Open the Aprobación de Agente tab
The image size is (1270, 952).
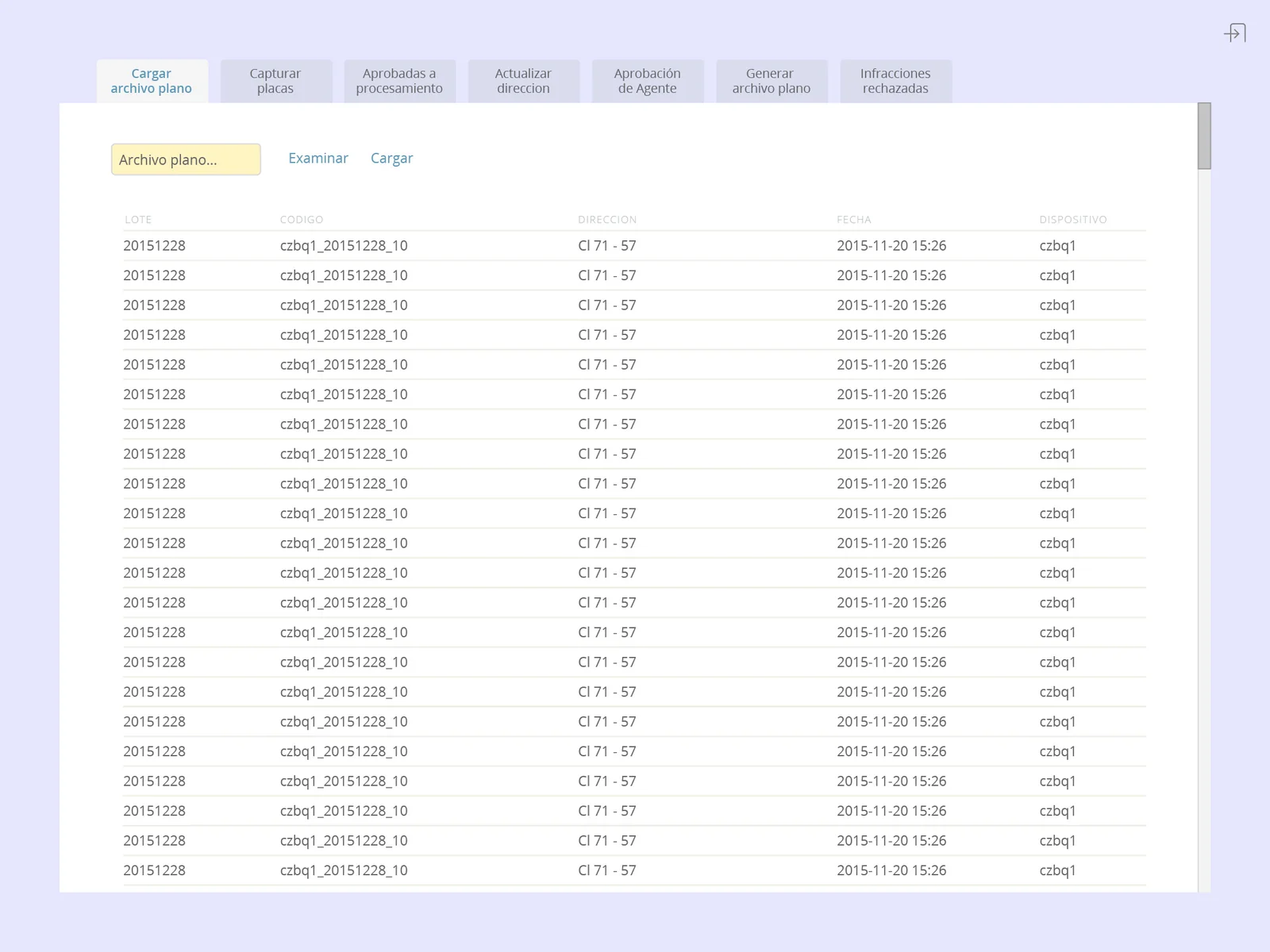pyautogui.click(x=647, y=81)
